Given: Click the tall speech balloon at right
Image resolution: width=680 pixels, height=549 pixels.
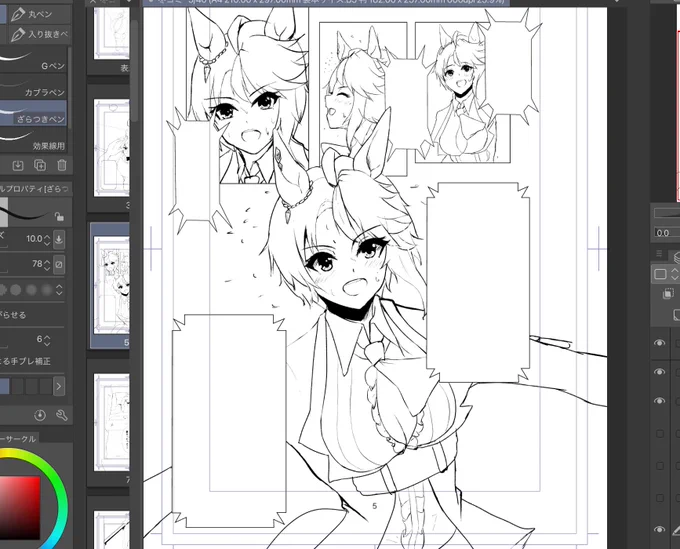Looking at the screenshot, I should (x=478, y=282).
